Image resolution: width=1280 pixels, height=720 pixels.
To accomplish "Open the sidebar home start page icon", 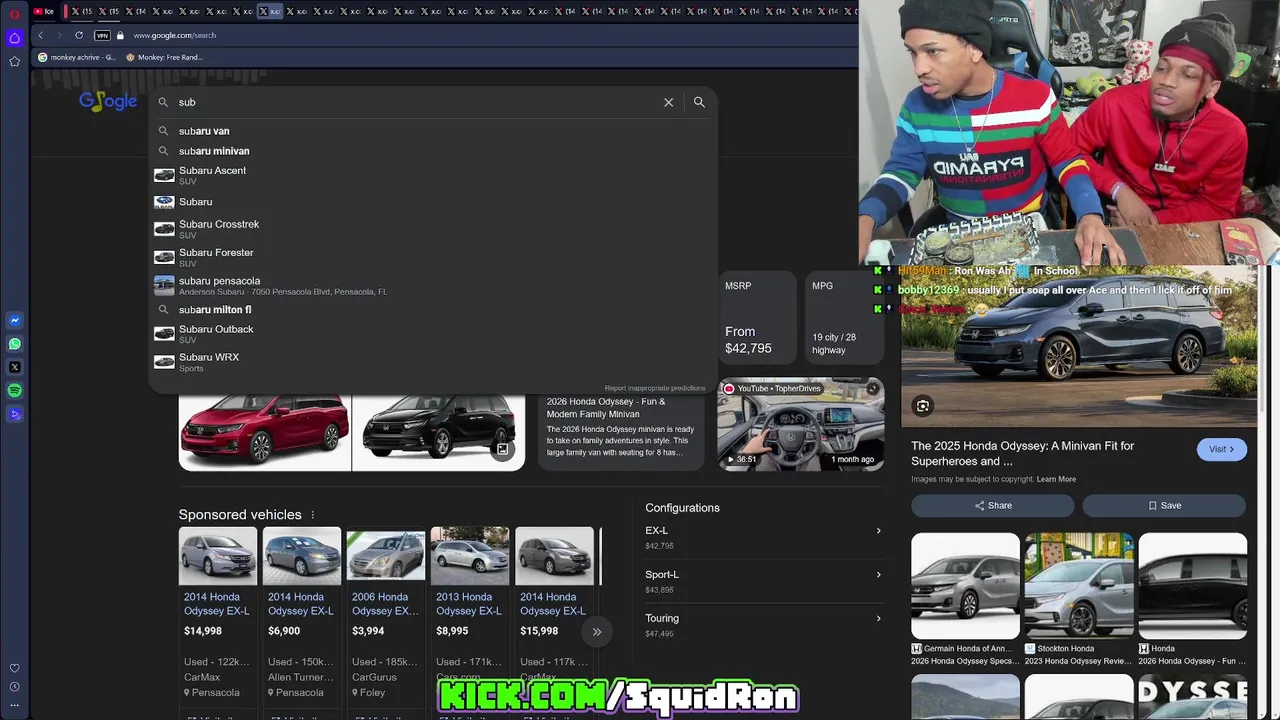I will pos(14,38).
